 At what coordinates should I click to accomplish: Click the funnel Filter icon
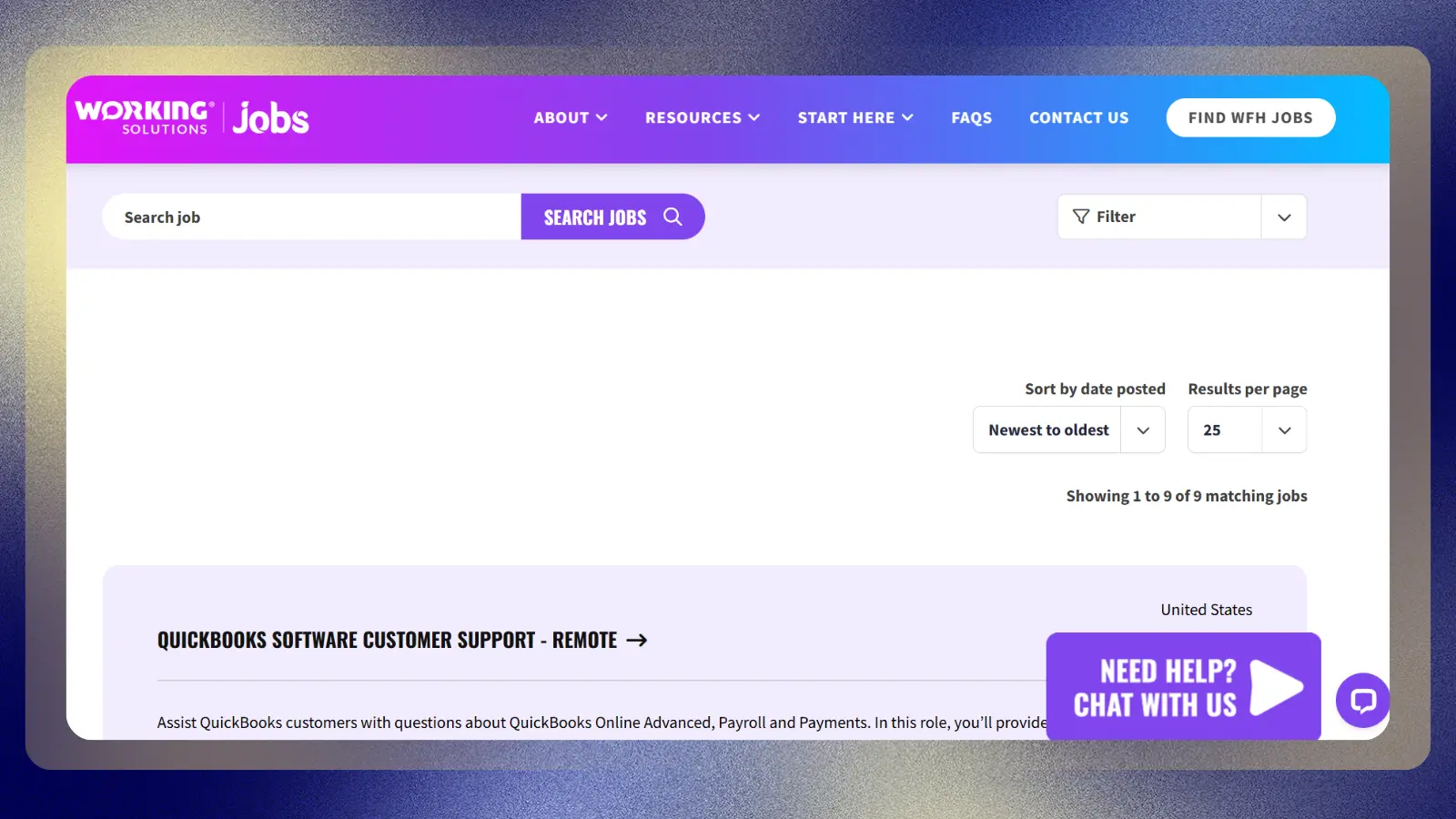coord(1081,217)
